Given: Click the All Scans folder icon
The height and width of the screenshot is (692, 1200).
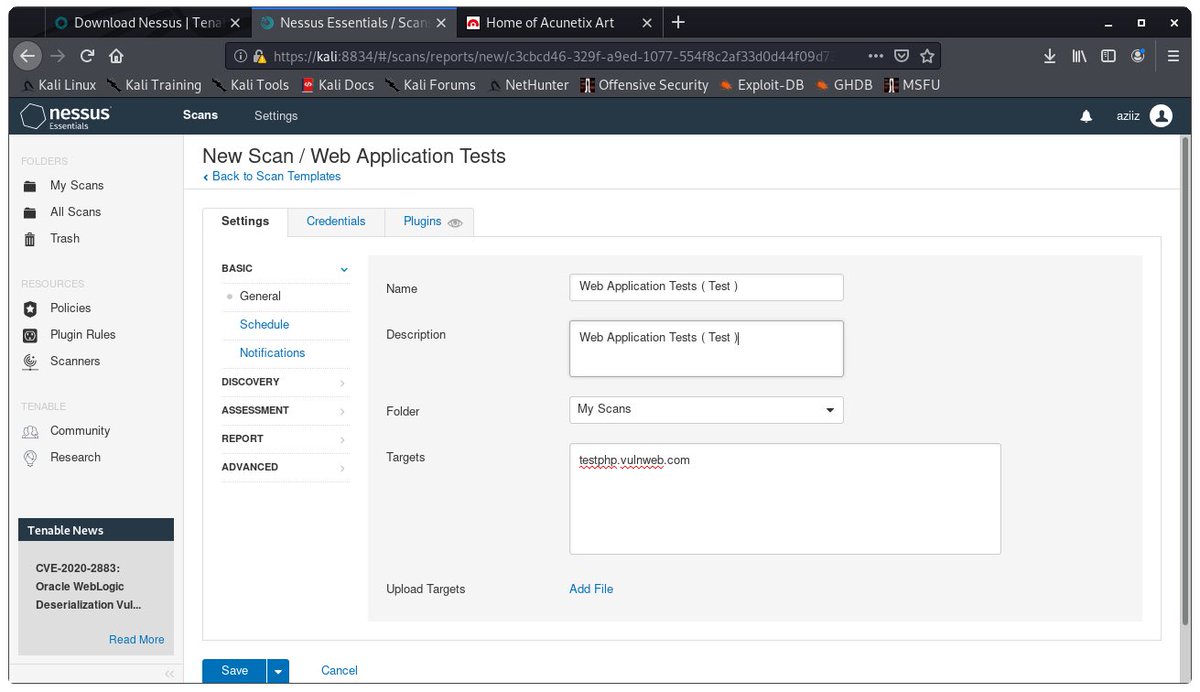Looking at the screenshot, I should point(30,212).
